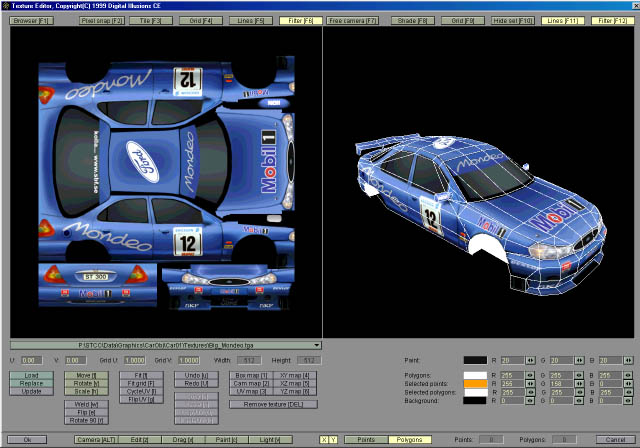This screenshot has height=448, width=640.
Task: Apply Cam map [2]
Action: click(251, 384)
